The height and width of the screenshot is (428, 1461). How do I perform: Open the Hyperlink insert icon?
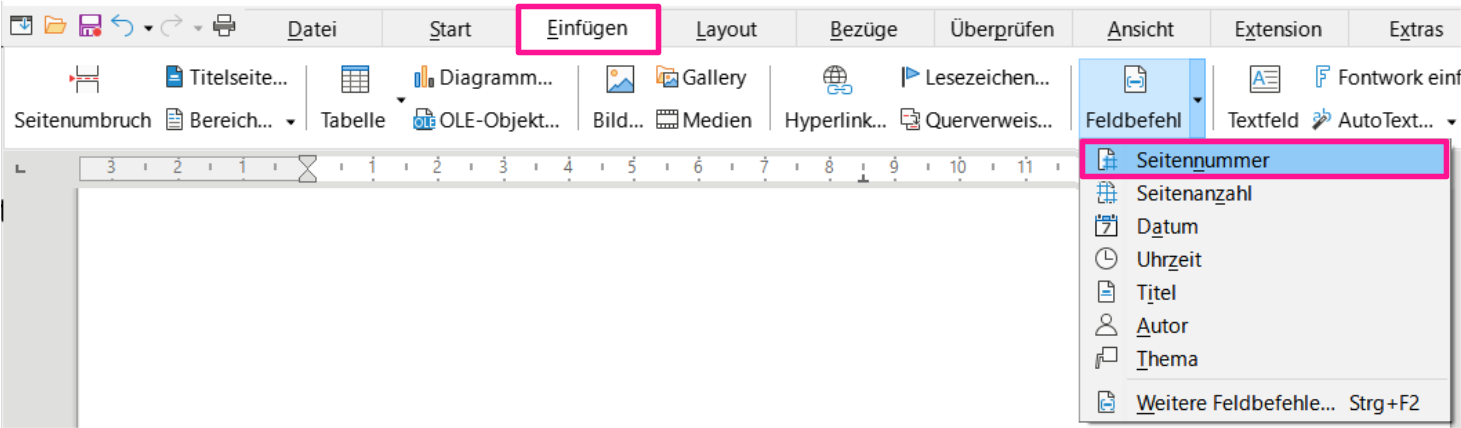[836, 79]
